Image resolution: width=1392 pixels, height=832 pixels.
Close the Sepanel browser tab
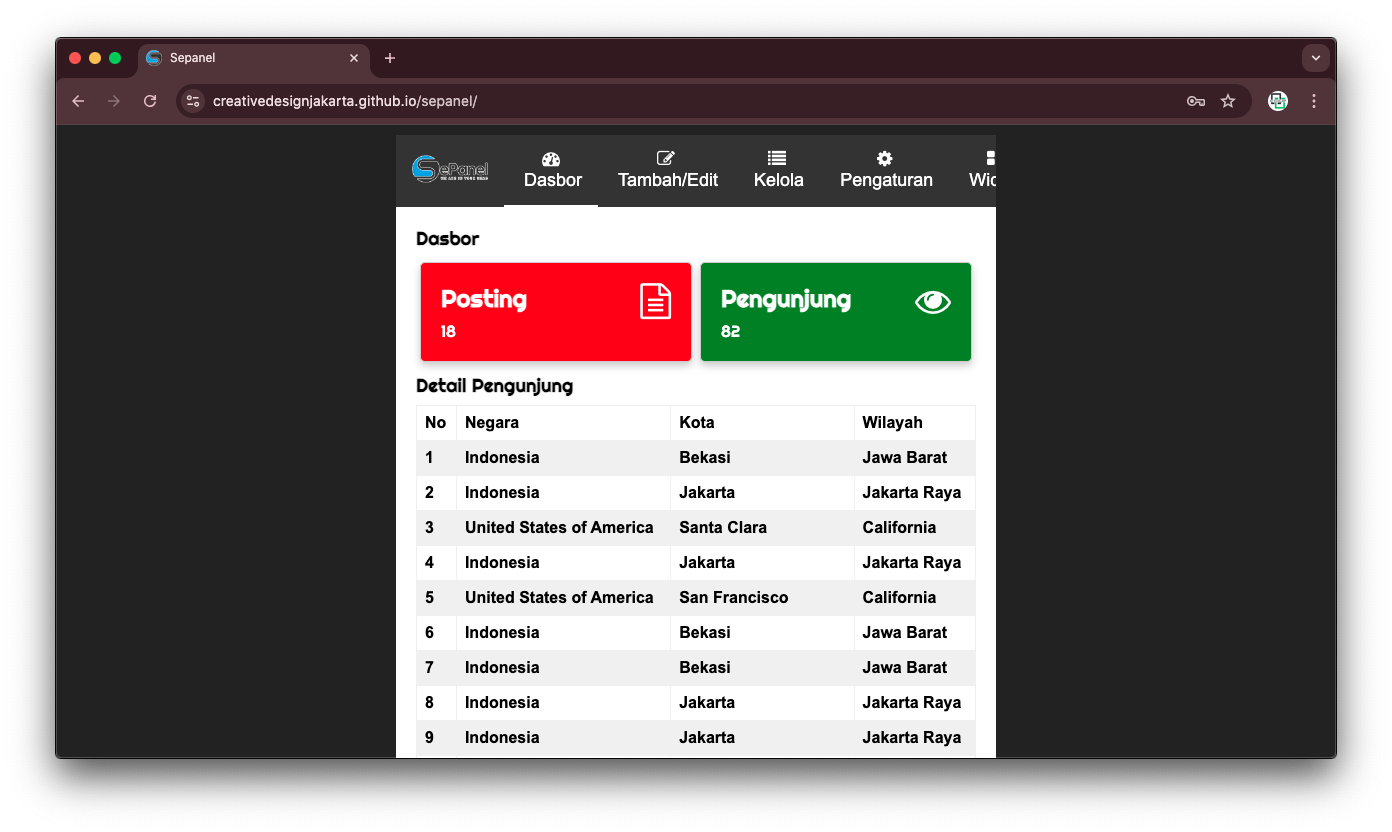pos(354,58)
